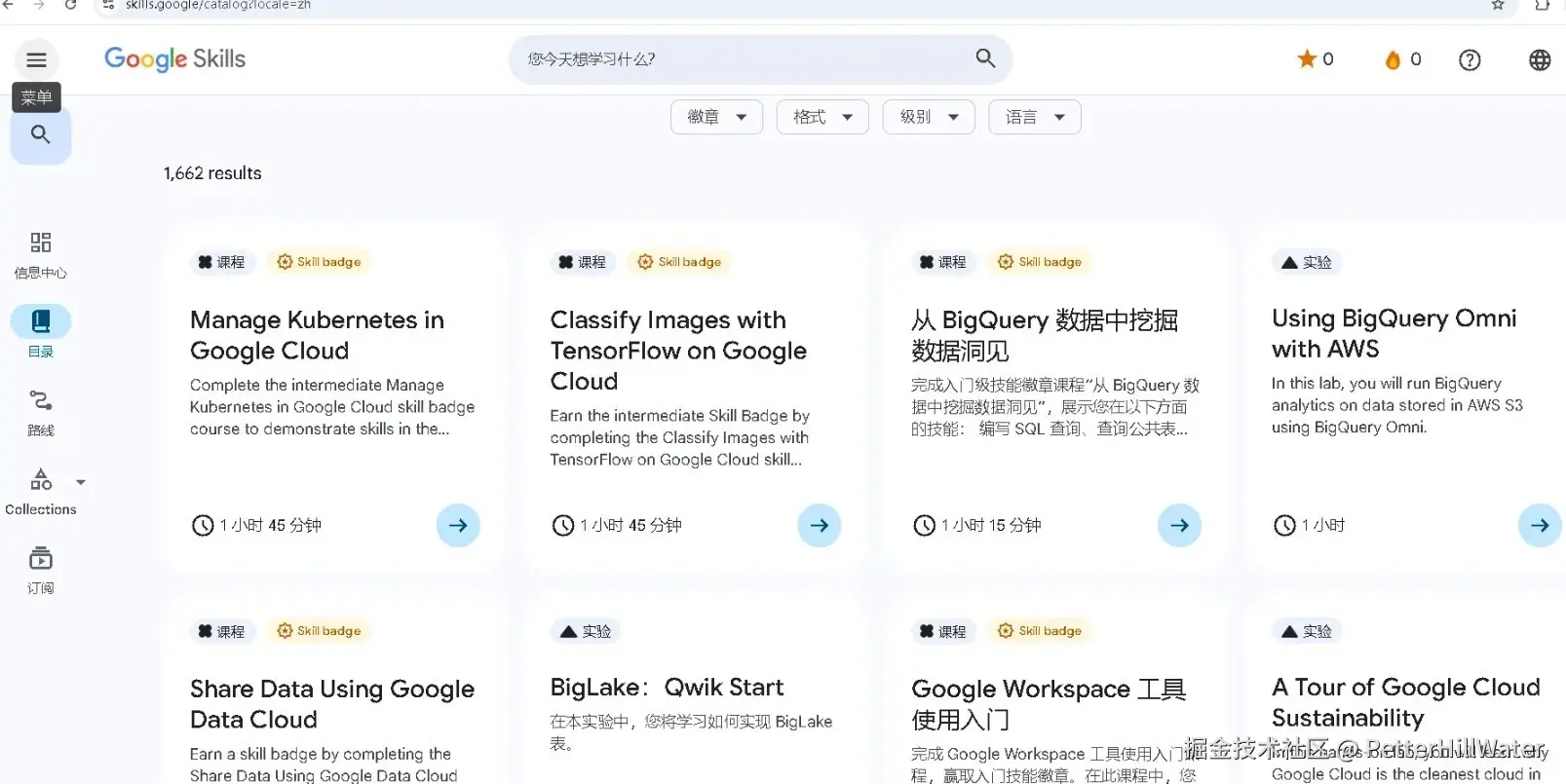Viewport: 1566px width, 784px height.
Task: Open 从 BigQuery 数据中挖掘数据洞见 title
Action: click(1045, 335)
